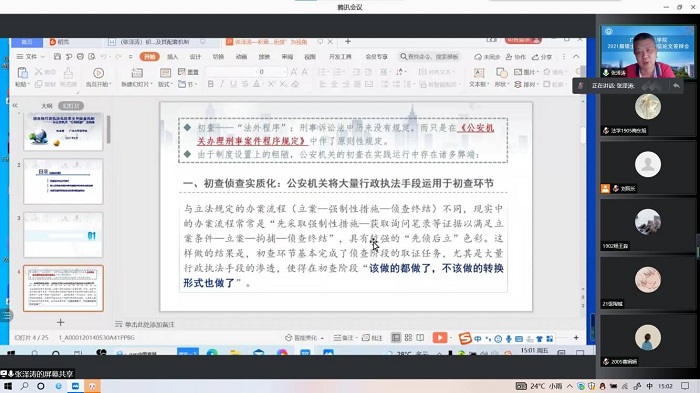Click the 分享 (Share) button
Image resolution: width=700 pixels, height=393 pixels.
542,57
